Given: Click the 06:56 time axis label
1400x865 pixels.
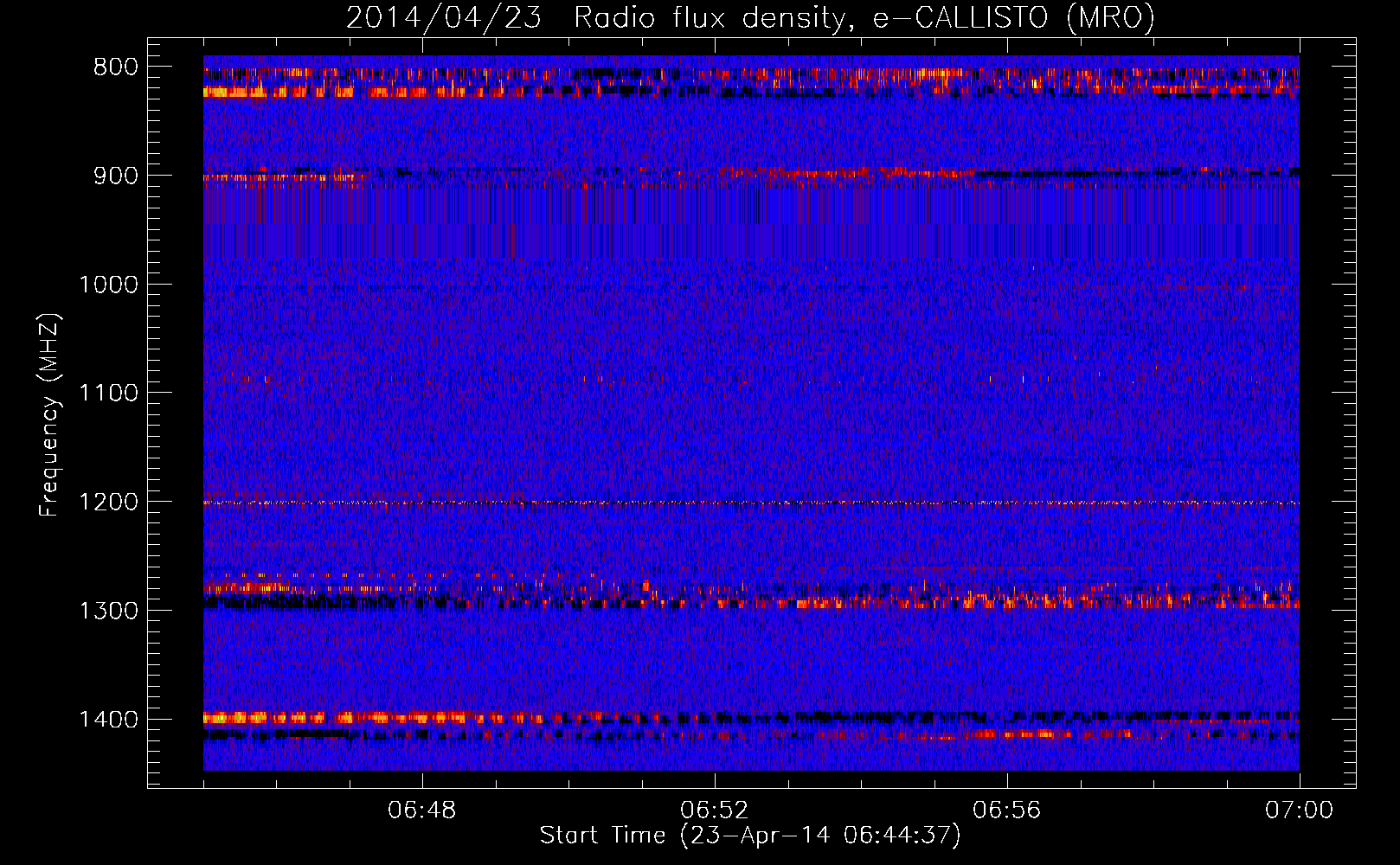Looking at the screenshot, I should coord(1006,811).
